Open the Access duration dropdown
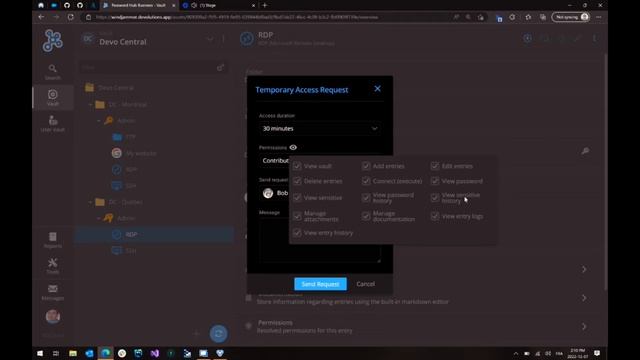This screenshot has height=360, width=640. pos(320,129)
